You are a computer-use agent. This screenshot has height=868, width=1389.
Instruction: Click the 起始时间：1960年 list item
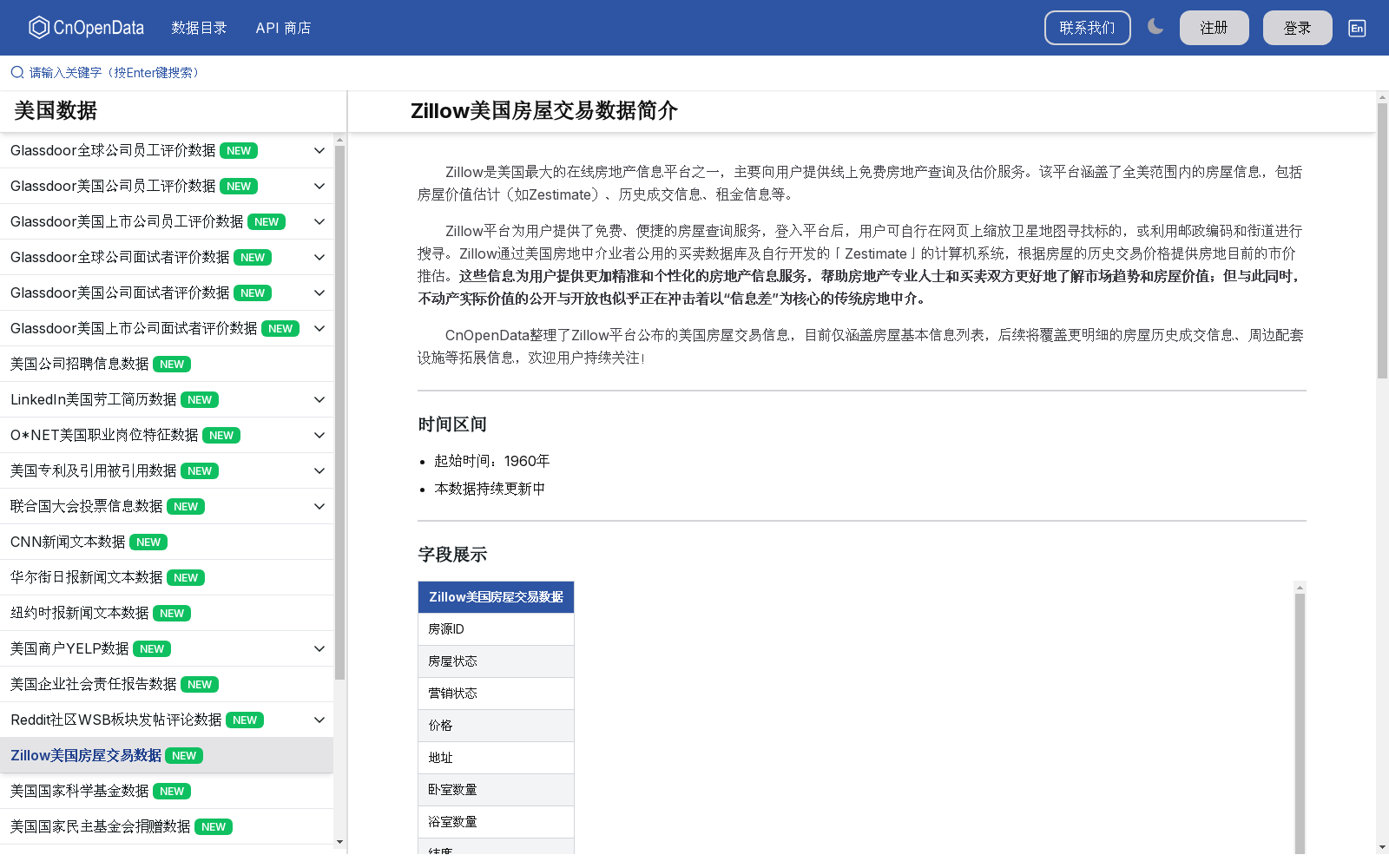(x=492, y=461)
